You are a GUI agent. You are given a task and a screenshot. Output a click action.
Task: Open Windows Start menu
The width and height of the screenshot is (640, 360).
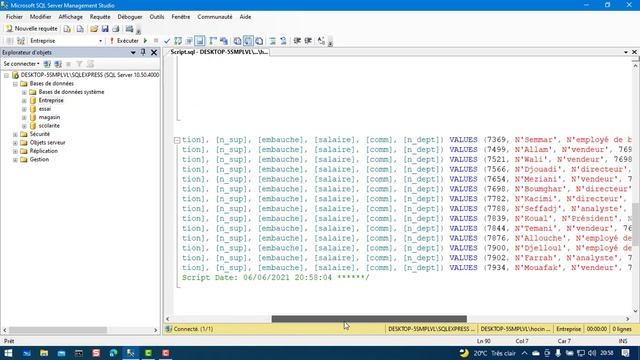point(8,353)
